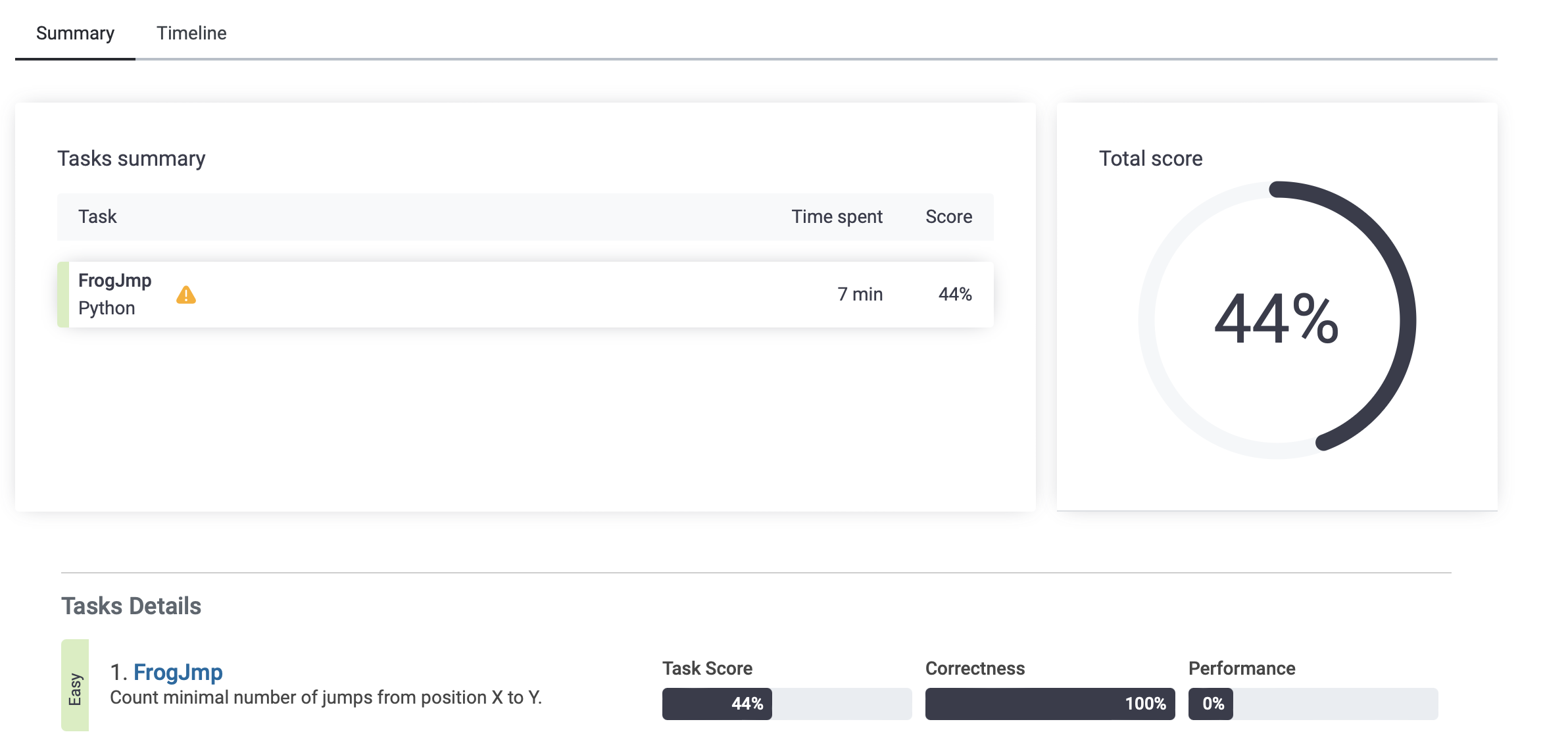Image resolution: width=1568 pixels, height=751 pixels.
Task: Click the FrogJmp Python task row
Action: pos(460,295)
